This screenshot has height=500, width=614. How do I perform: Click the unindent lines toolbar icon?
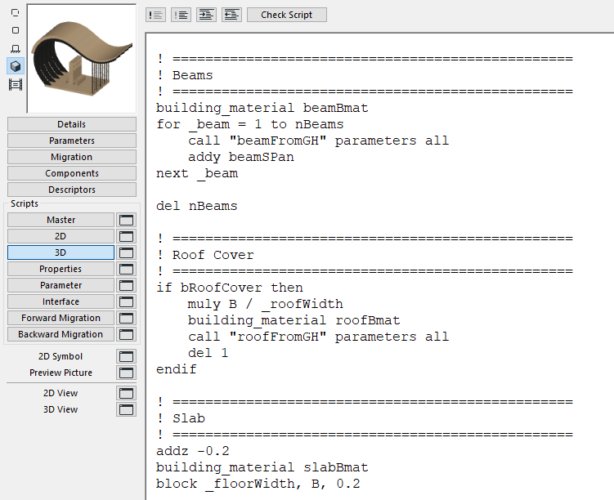(231, 15)
